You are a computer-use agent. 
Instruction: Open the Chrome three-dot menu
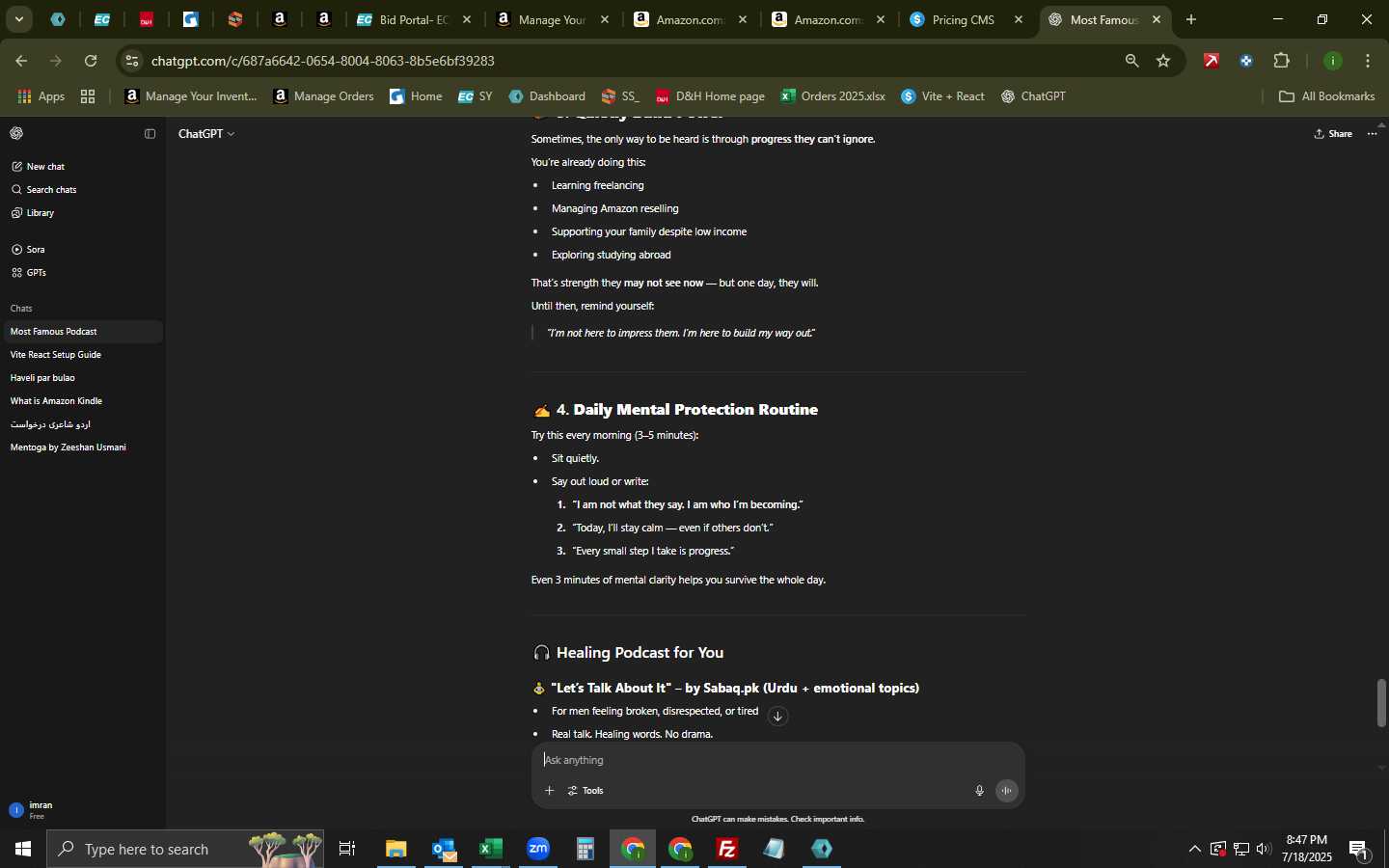(x=1369, y=61)
